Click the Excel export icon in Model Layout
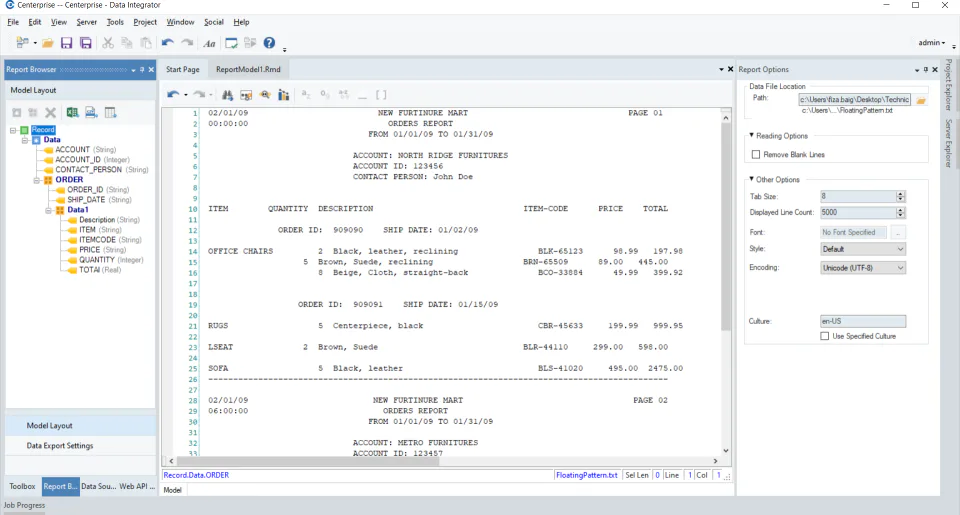960x515 pixels. (72, 113)
